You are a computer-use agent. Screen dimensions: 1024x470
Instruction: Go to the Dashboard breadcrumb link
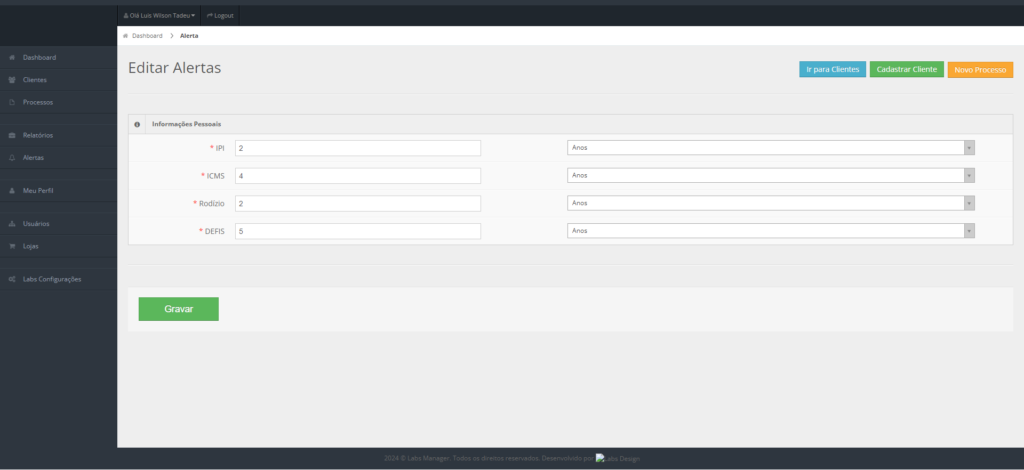(x=146, y=36)
